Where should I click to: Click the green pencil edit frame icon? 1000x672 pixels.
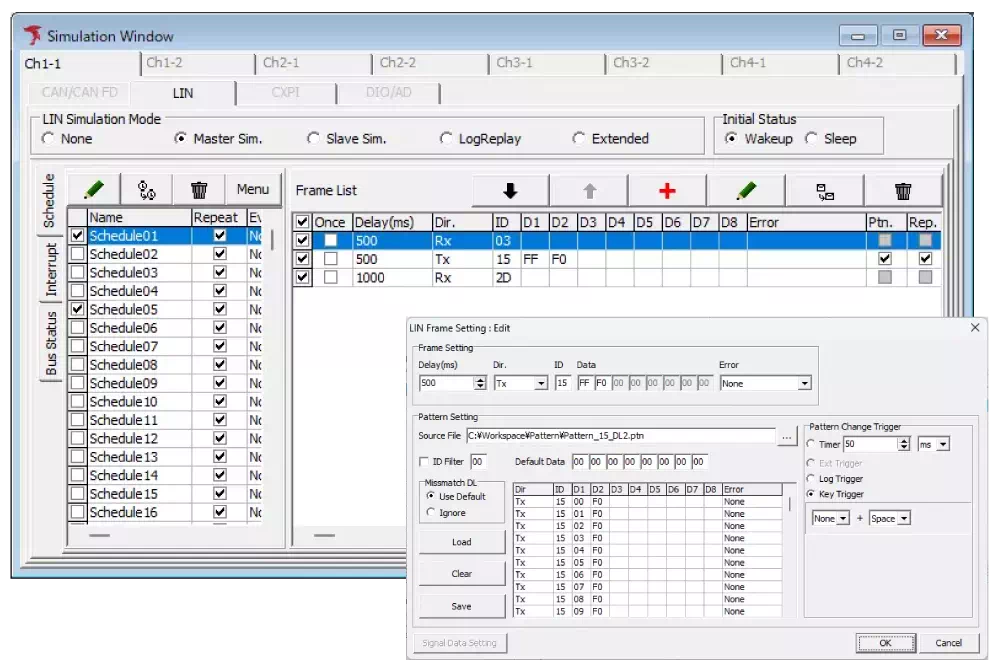click(746, 191)
